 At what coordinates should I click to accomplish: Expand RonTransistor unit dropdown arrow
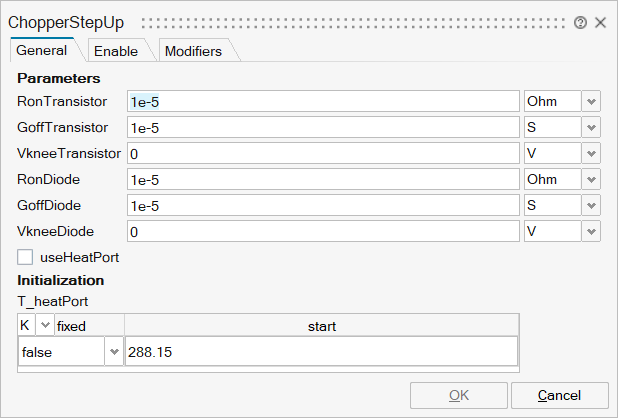pos(592,101)
